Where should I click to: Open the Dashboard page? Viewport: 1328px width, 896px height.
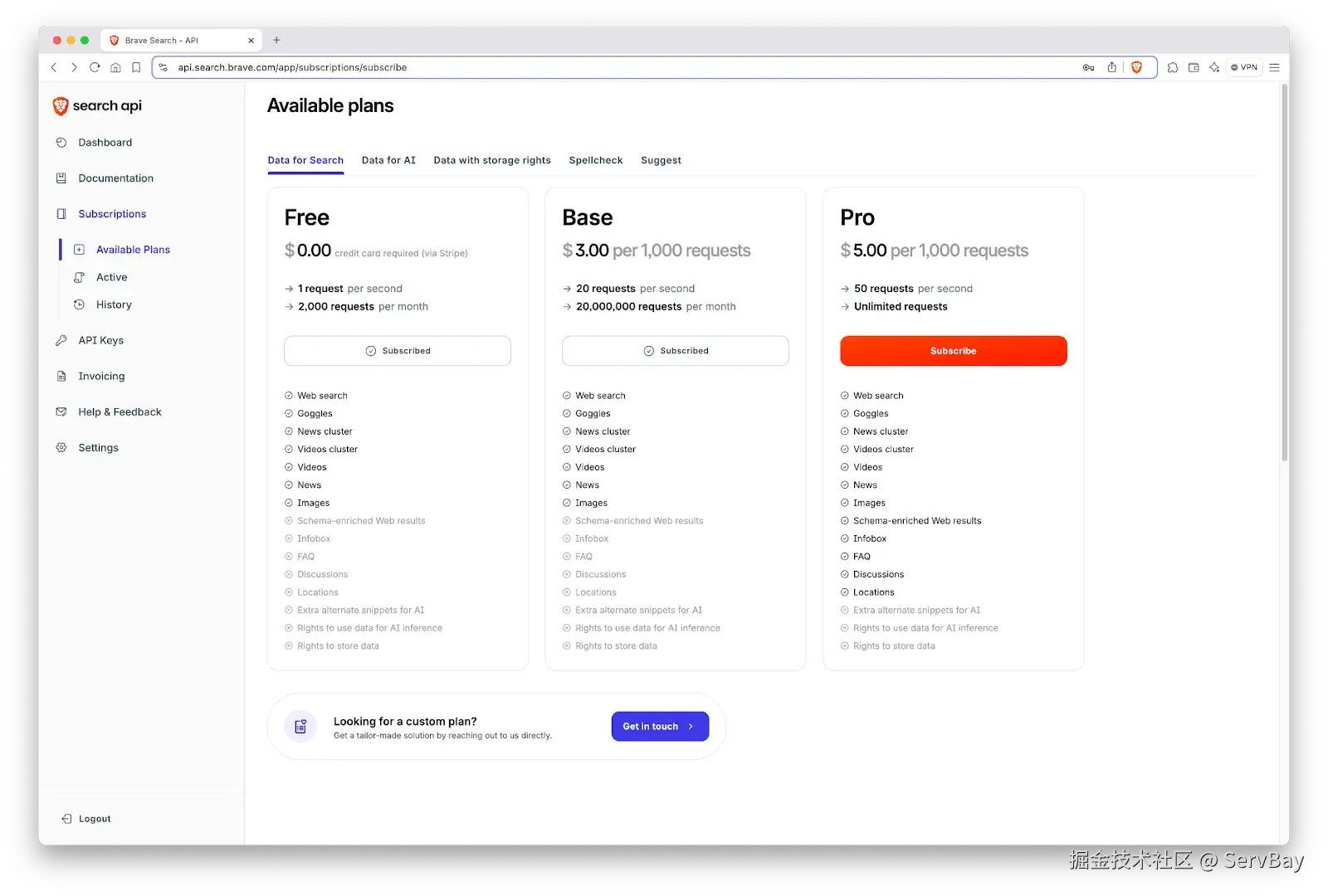(x=105, y=143)
